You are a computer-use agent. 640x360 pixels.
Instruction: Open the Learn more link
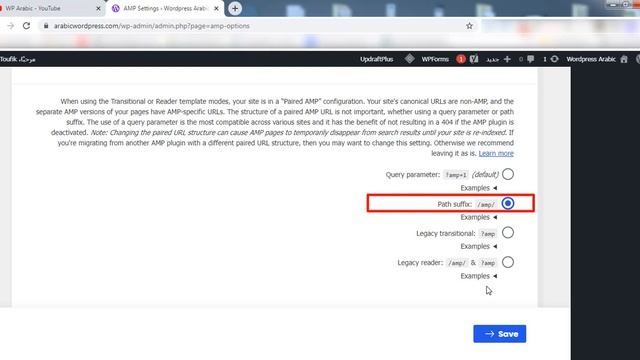coord(496,153)
